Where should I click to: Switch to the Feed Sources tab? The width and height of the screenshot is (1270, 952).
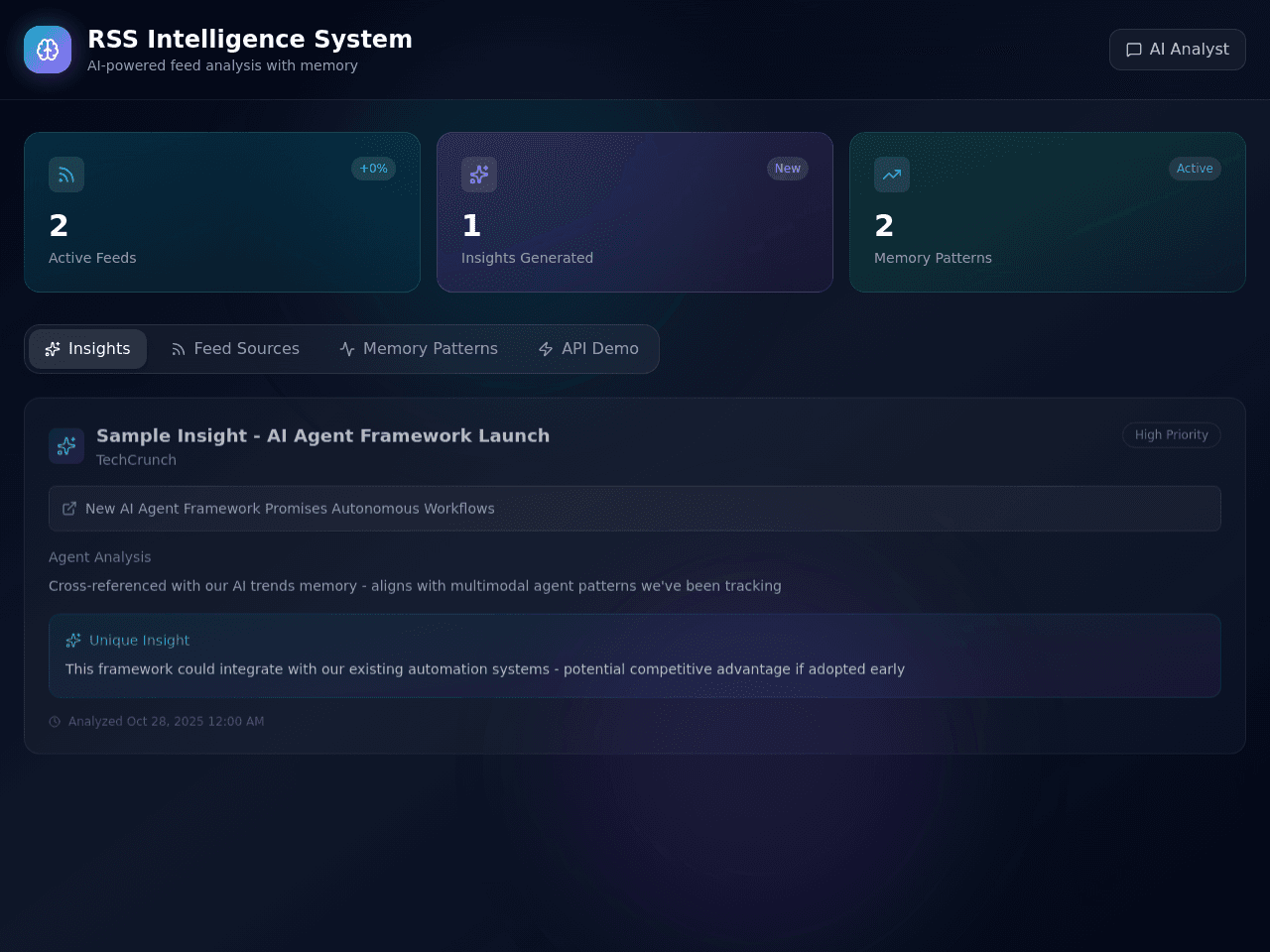[235, 349]
